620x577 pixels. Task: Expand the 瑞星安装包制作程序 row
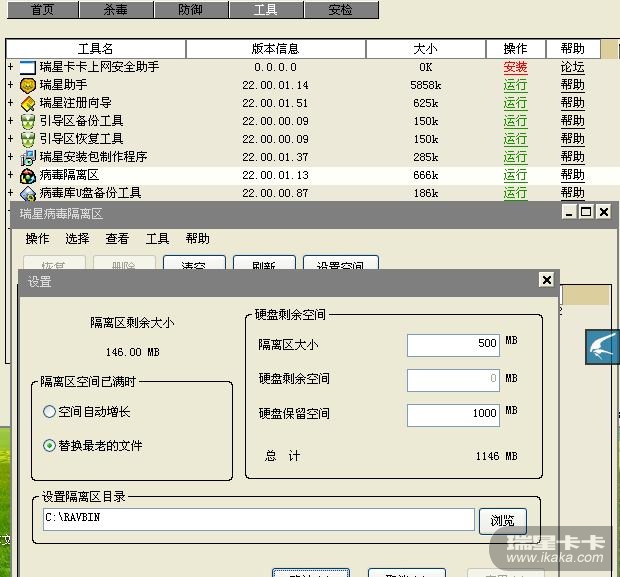[11, 157]
